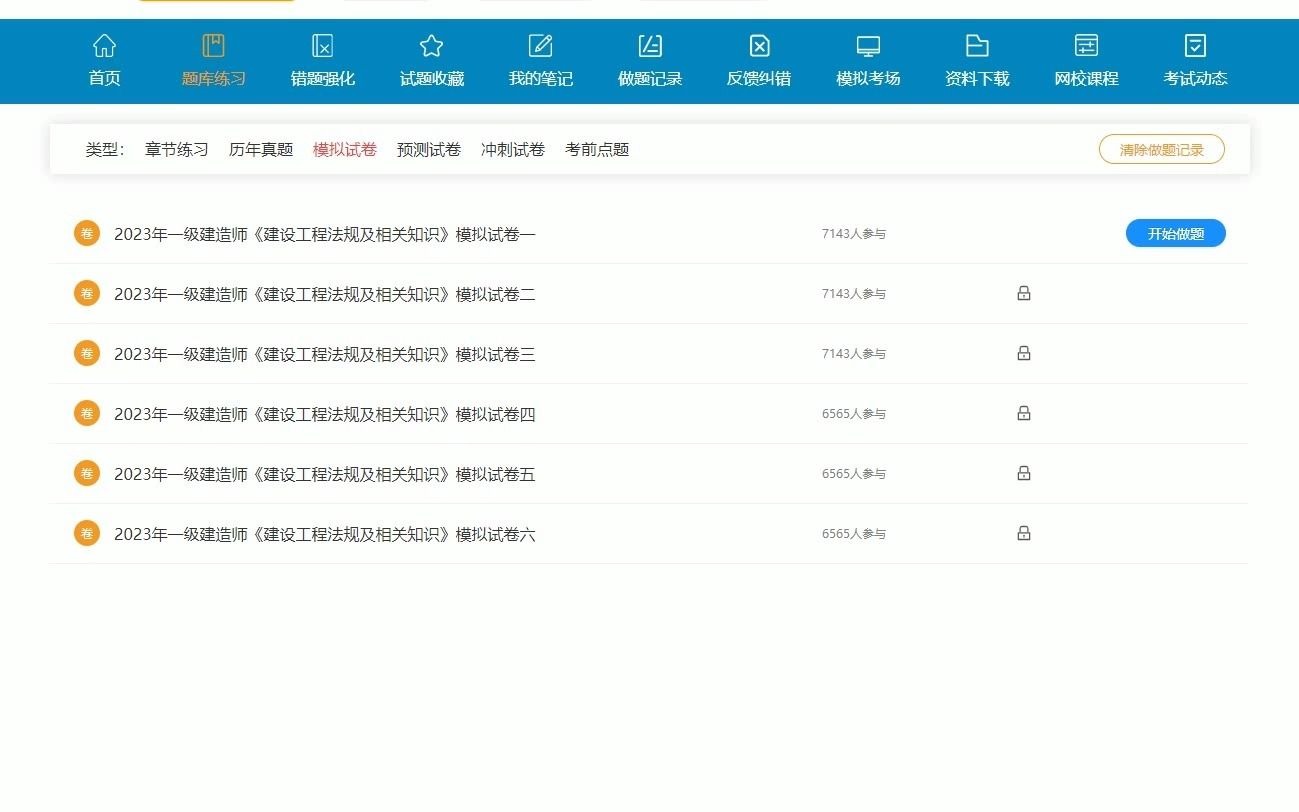
Task: Click lock icon for 模拟试卷六
Action: (x=1023, y=533)
